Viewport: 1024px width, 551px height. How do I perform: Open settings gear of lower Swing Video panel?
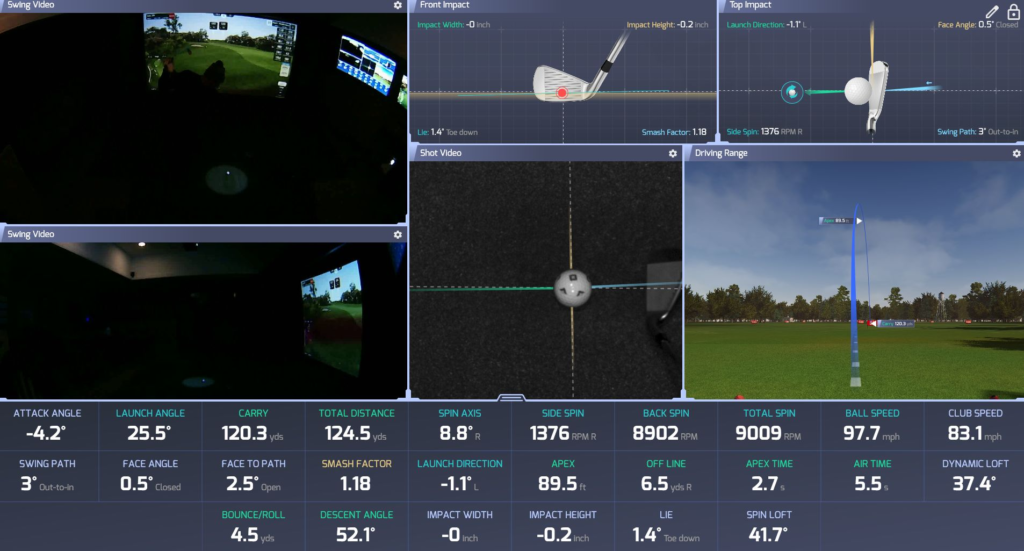[398, 234]
